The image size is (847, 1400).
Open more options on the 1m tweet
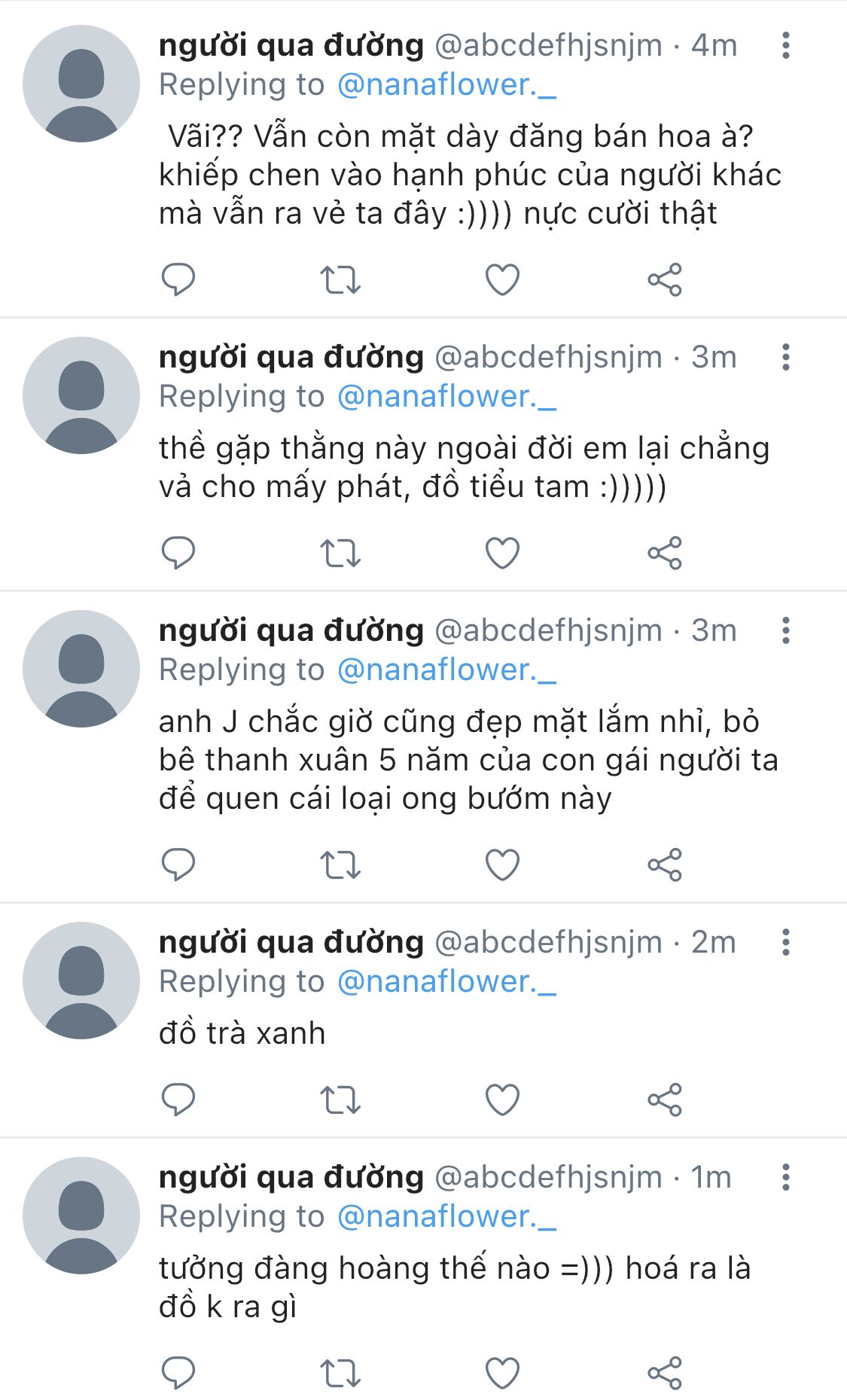[785, 1177]
